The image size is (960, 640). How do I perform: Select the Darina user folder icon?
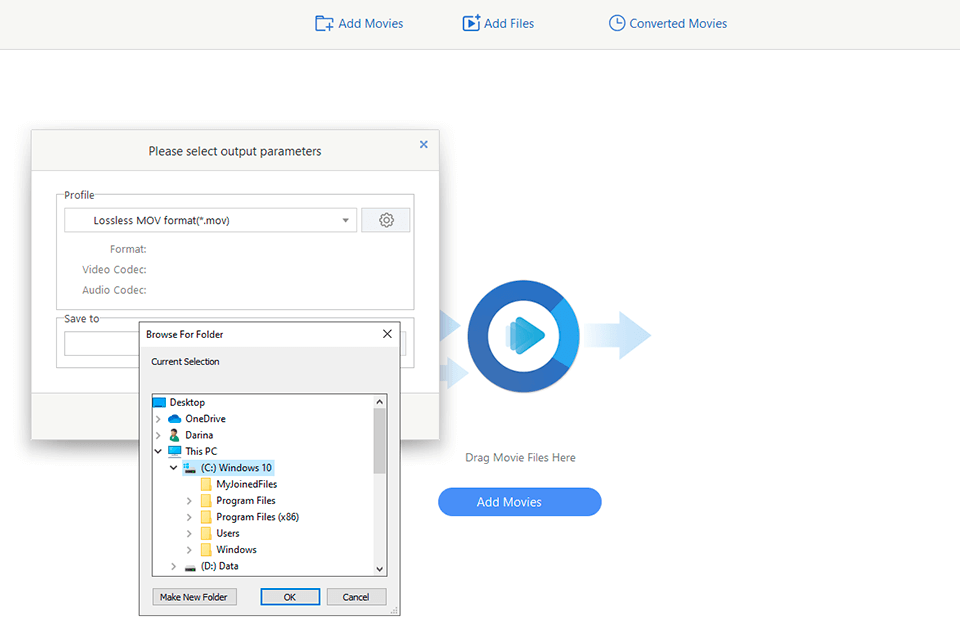175,435
